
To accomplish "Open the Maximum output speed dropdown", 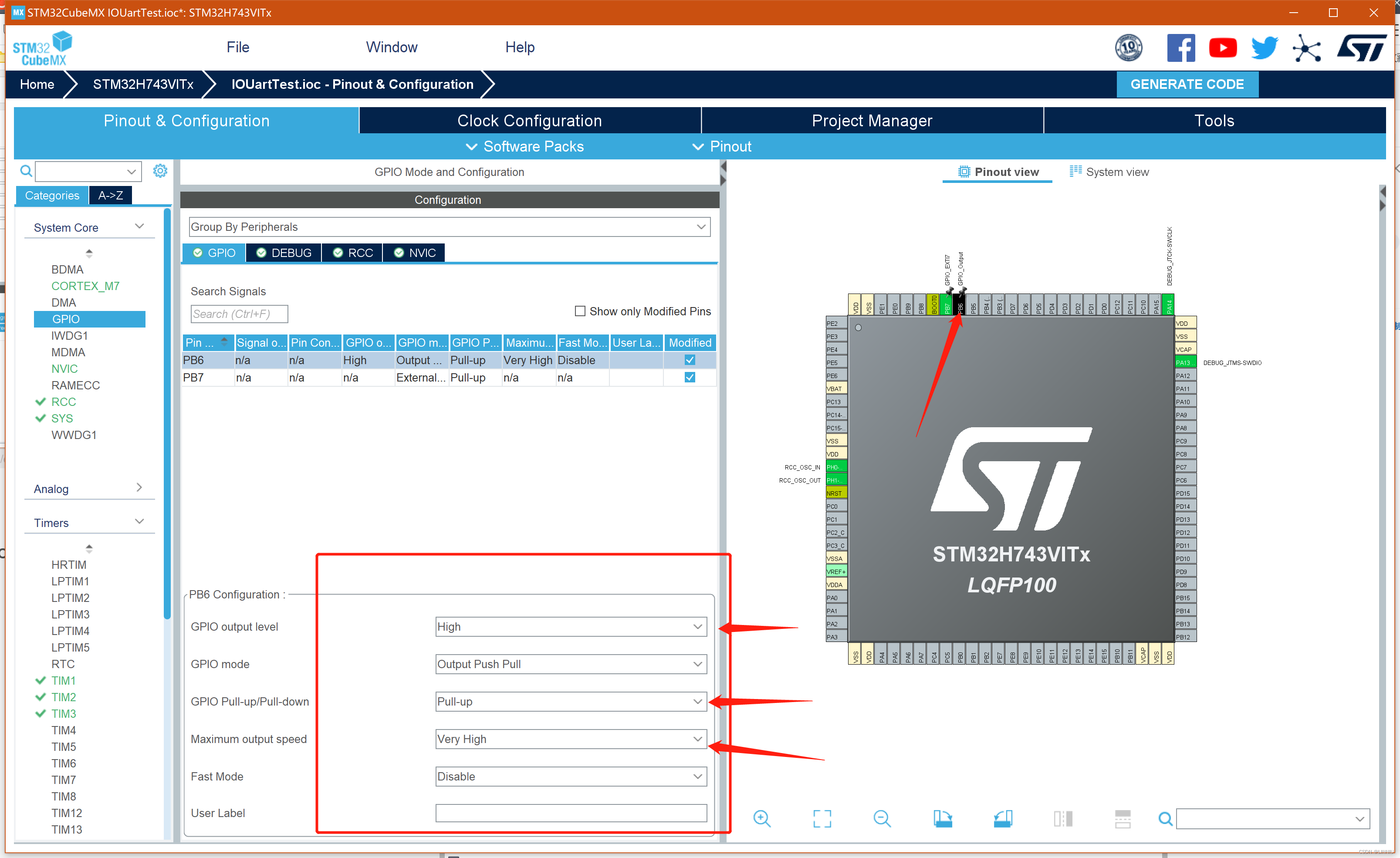I will click(571, 739).
